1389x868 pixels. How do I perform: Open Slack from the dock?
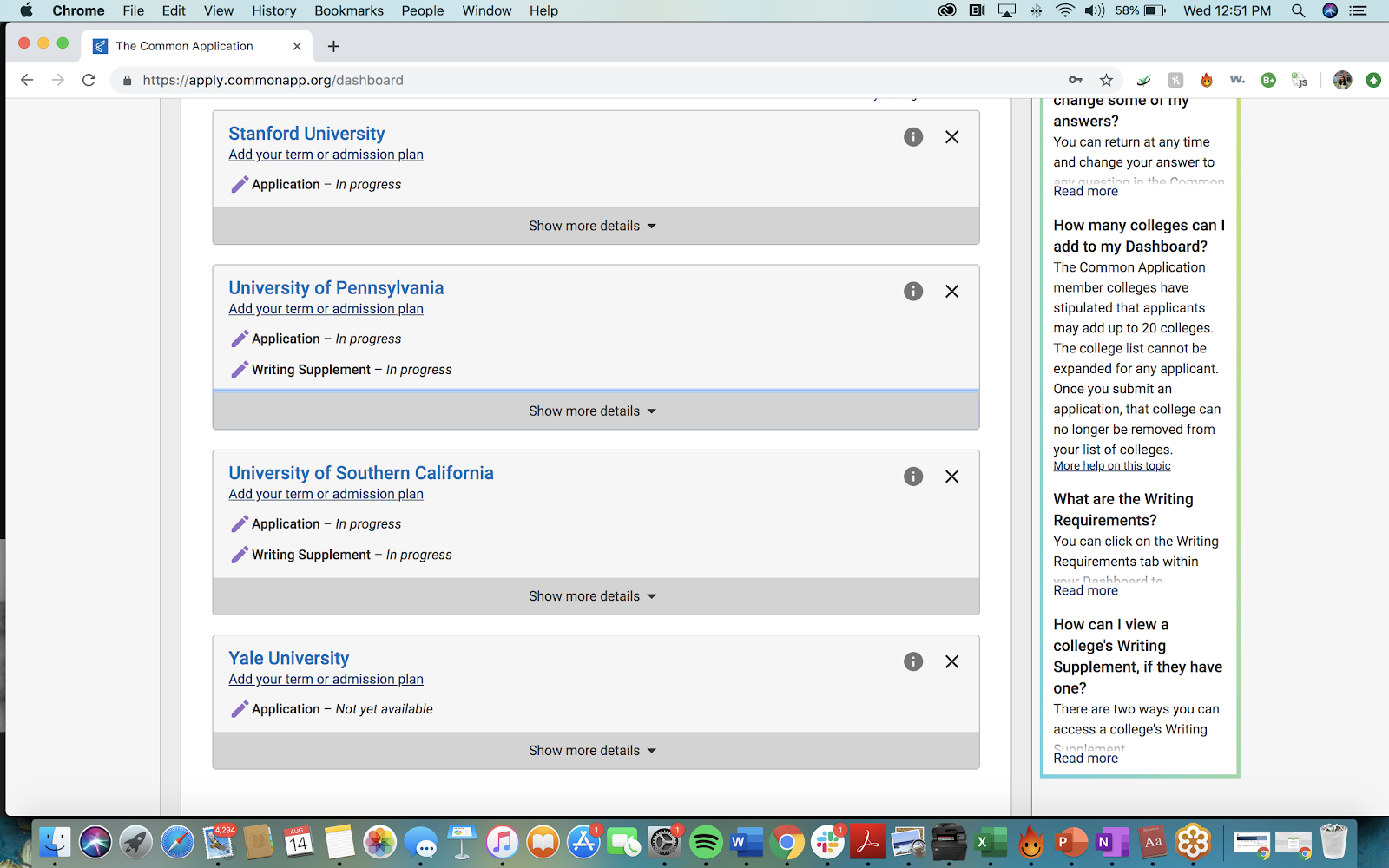tap(828, 842)
